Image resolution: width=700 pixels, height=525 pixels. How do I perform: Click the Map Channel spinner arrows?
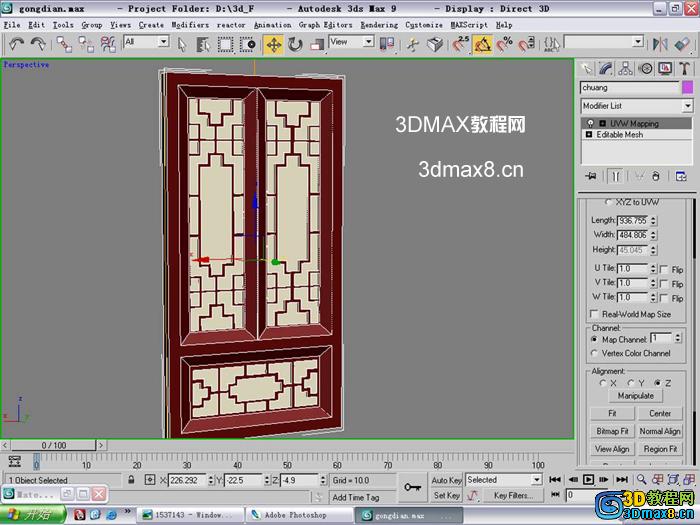678,338
